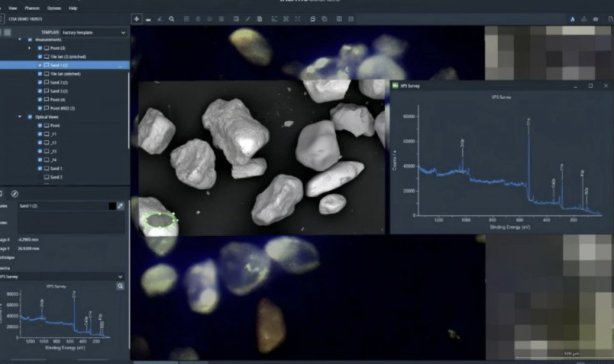Open the magnifier on the small XPS Survey plot

tap(120, 286)
